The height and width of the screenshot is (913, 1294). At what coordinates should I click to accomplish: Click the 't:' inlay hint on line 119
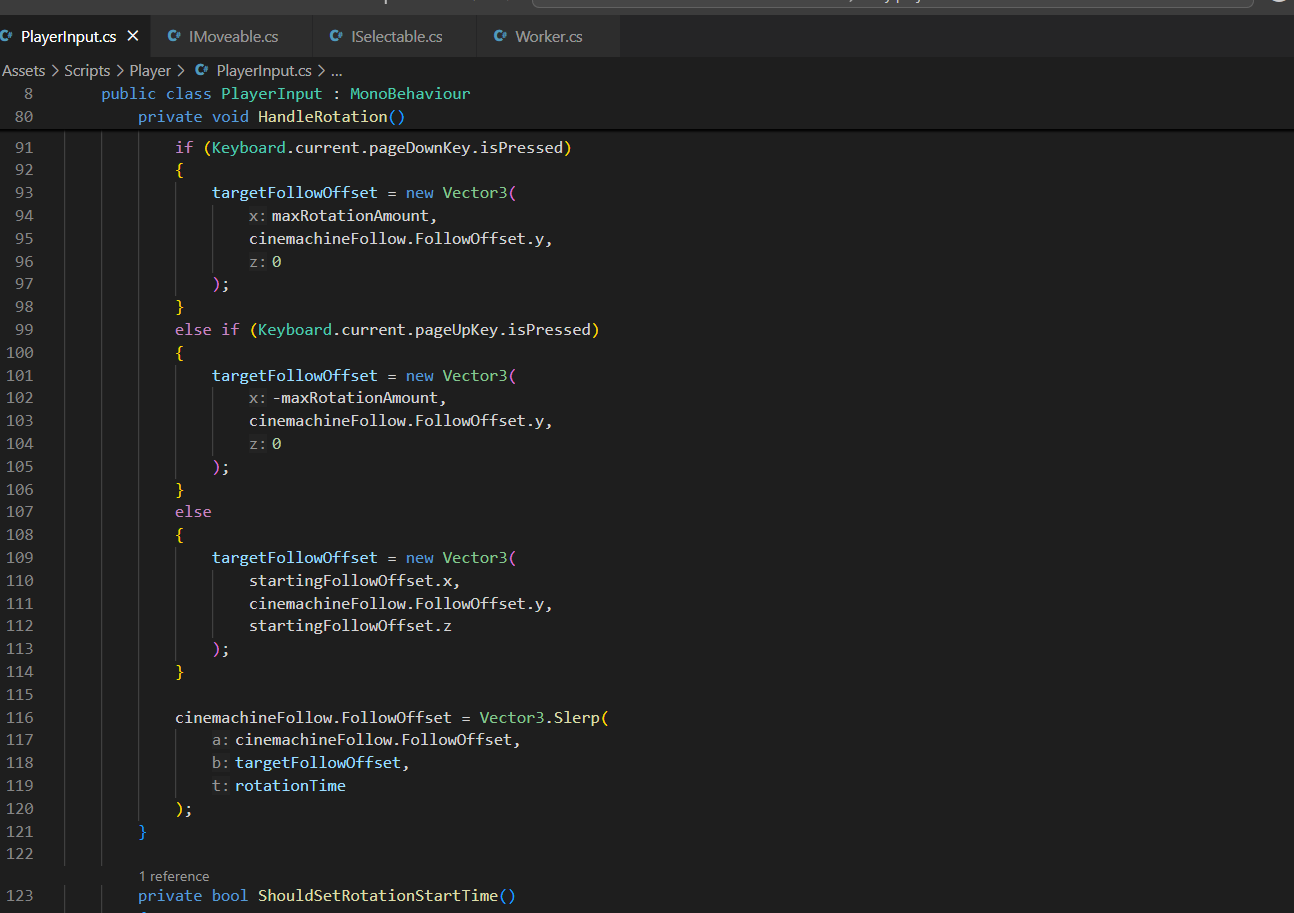click(222, 786)
